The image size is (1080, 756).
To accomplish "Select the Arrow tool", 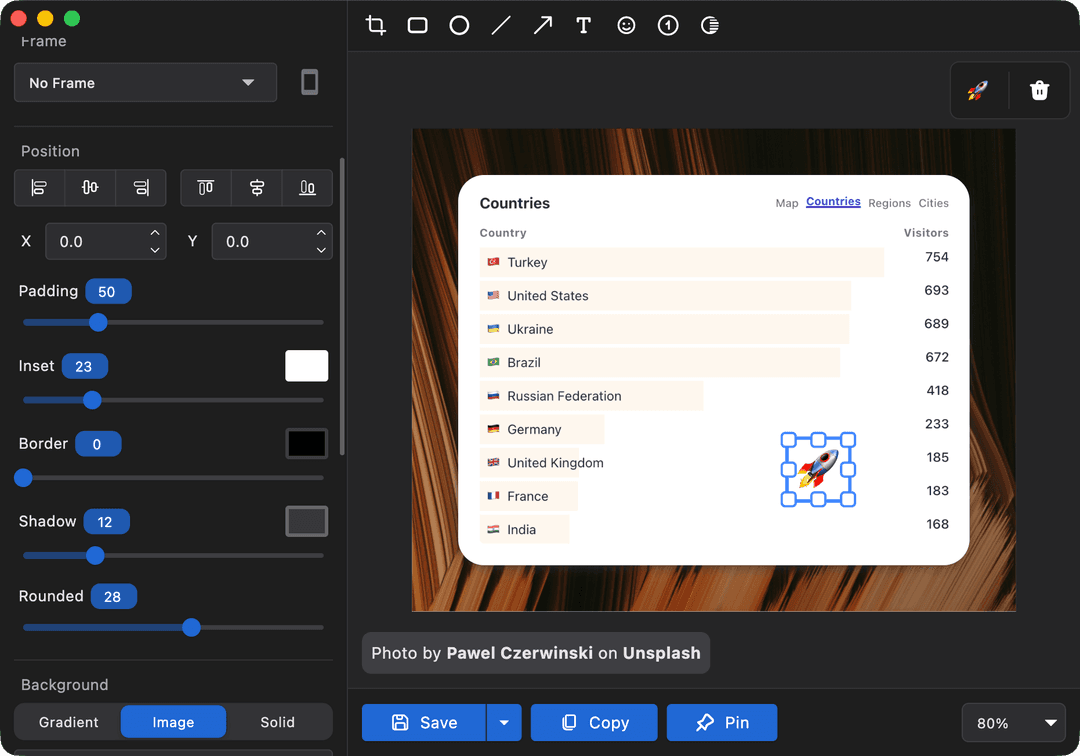I will click(x=542, y=25).
